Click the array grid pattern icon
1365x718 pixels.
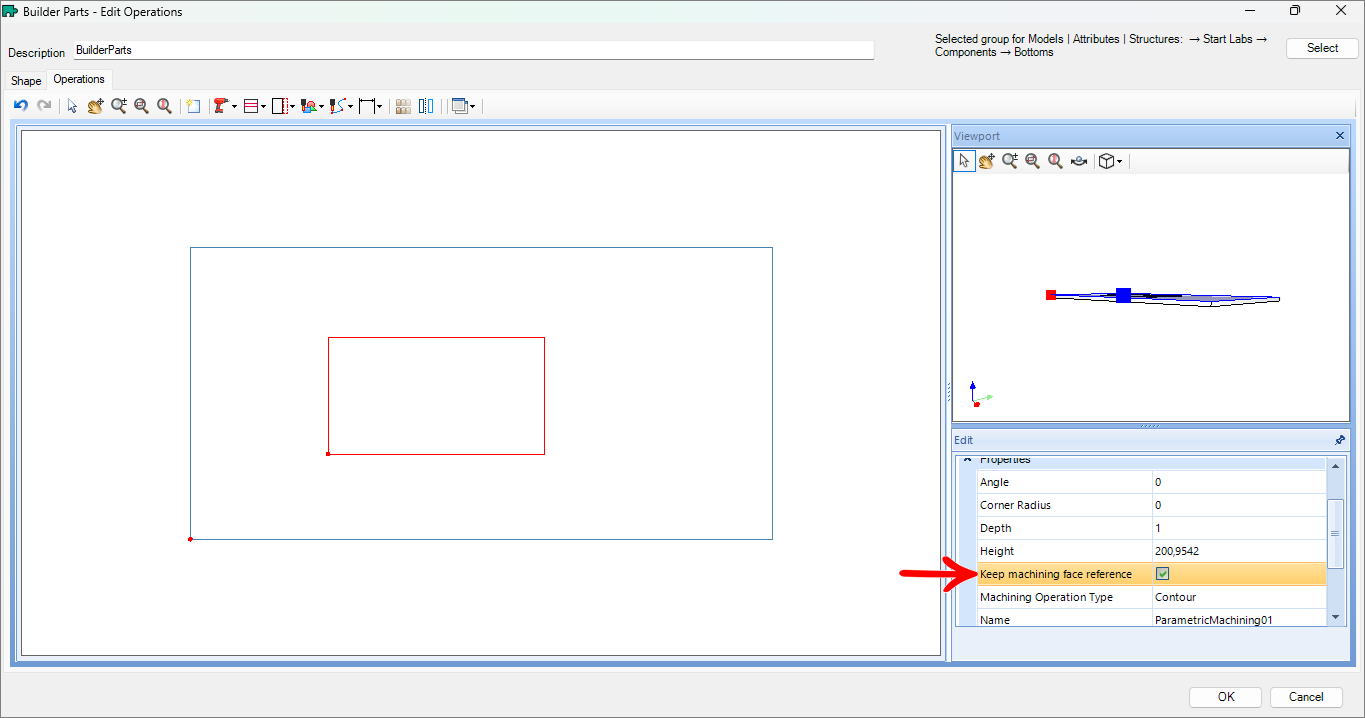coord(403,105)
